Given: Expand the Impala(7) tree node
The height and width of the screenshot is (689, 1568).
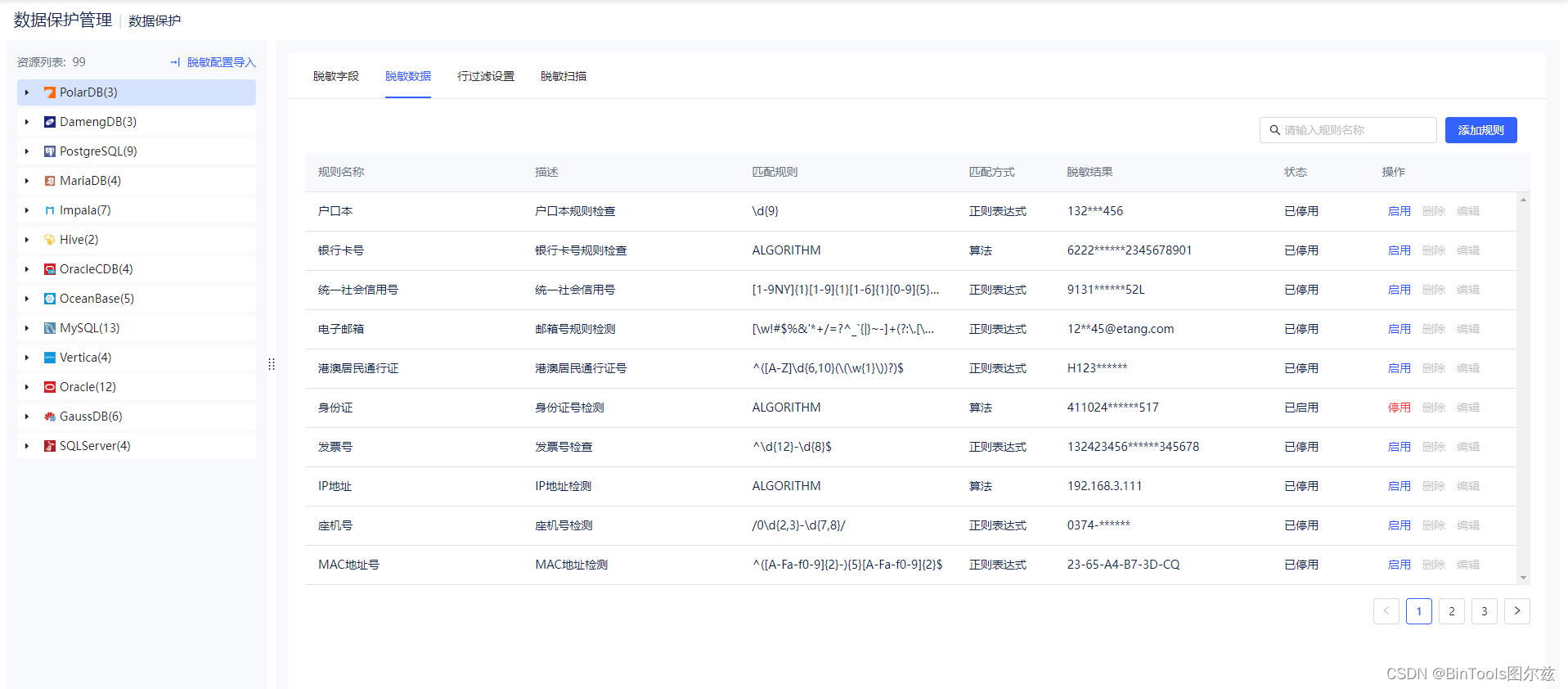Looking at the screenshot, I should click(27, 210).
